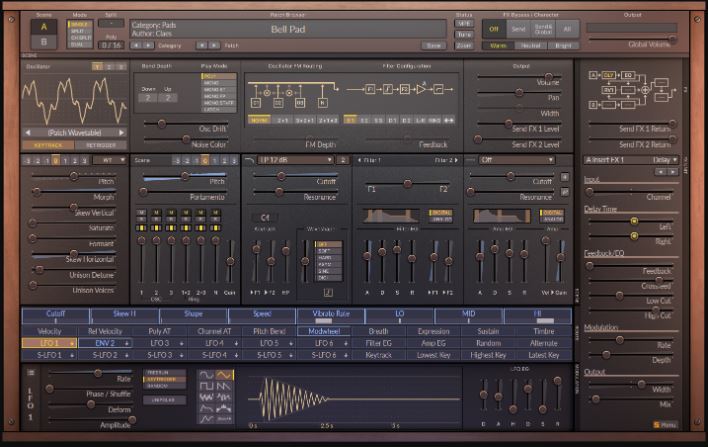Click the next patch arrow button
The image size is (708, 447).
pyautogui.click(x=214, y=45)
